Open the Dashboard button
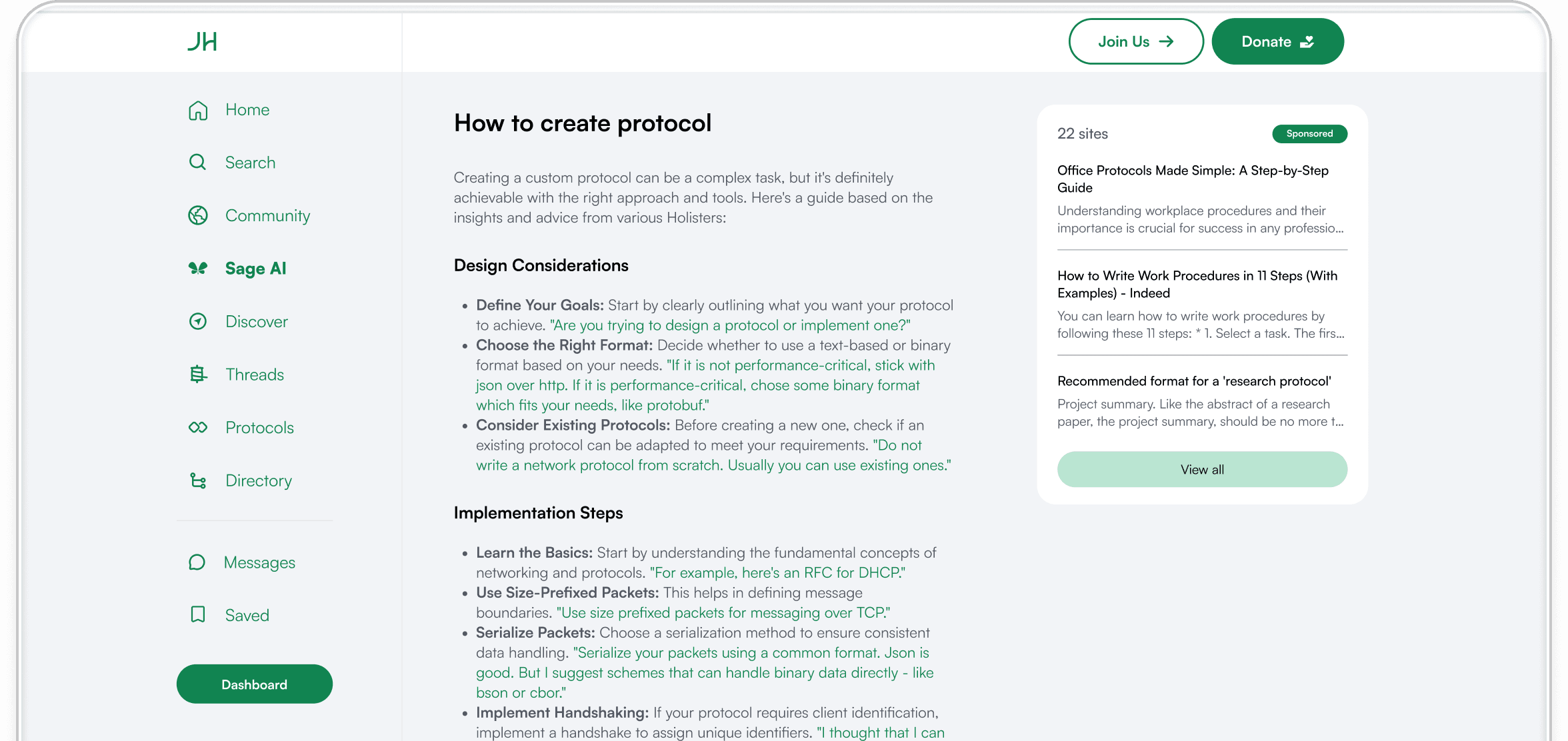Viewport: 1568px width, 741px height. 254,684
